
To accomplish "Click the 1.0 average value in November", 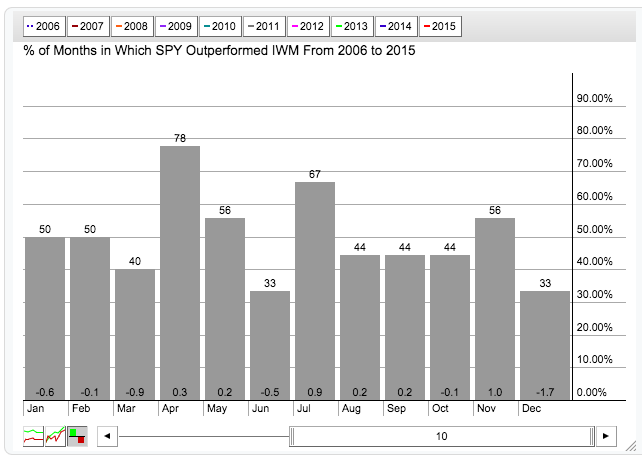I will point(495,393).
